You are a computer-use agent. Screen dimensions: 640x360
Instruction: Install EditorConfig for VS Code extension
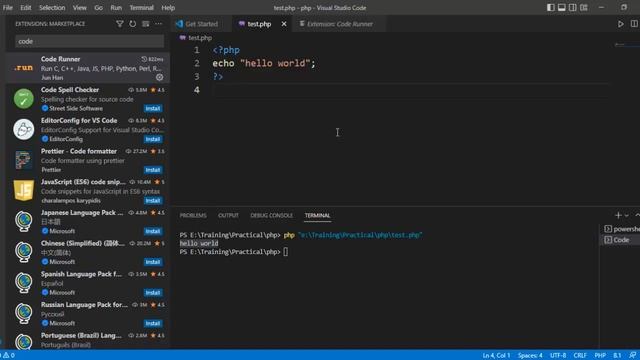[153, 139]
